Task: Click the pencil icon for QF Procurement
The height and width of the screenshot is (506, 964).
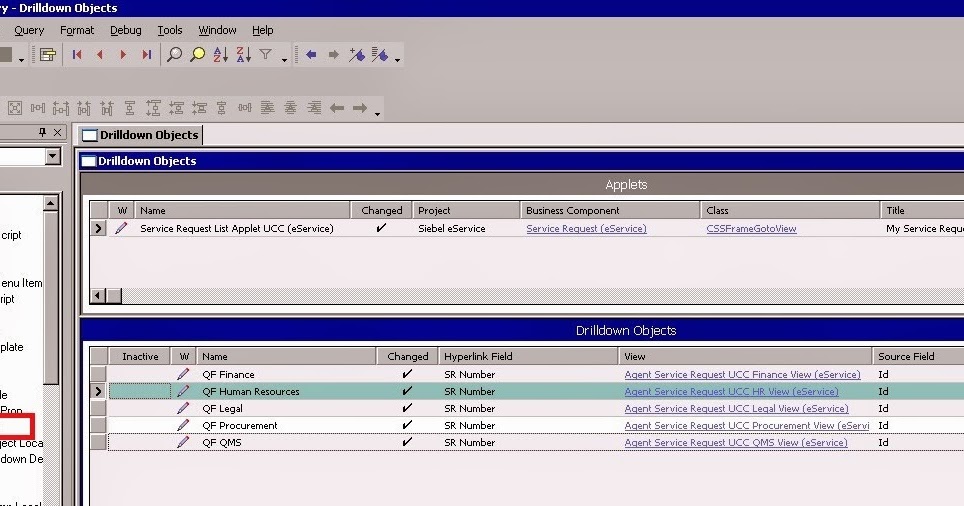Action: 183,425
